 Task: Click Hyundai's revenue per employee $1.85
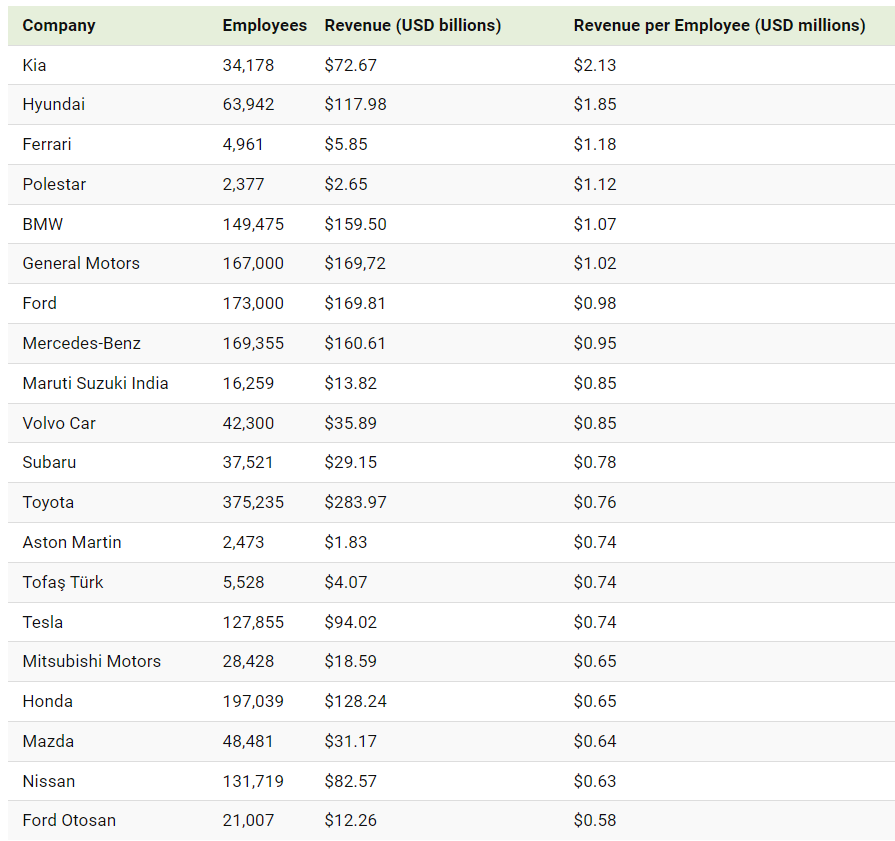595,104
